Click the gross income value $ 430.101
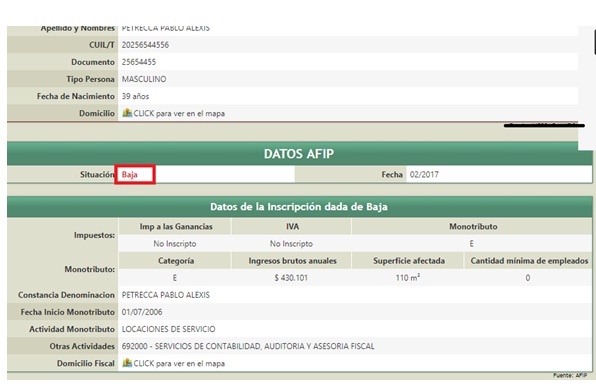Screen dimensions: 596x389 coord(291,278)
